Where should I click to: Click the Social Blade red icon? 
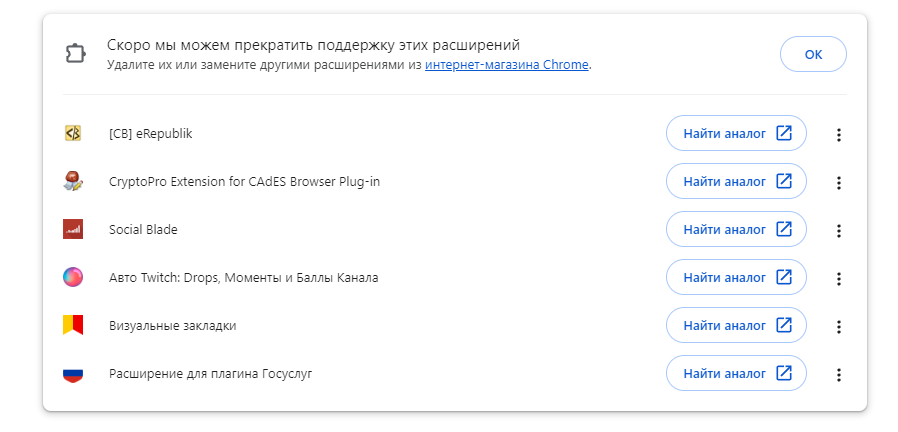coord(73,229)
